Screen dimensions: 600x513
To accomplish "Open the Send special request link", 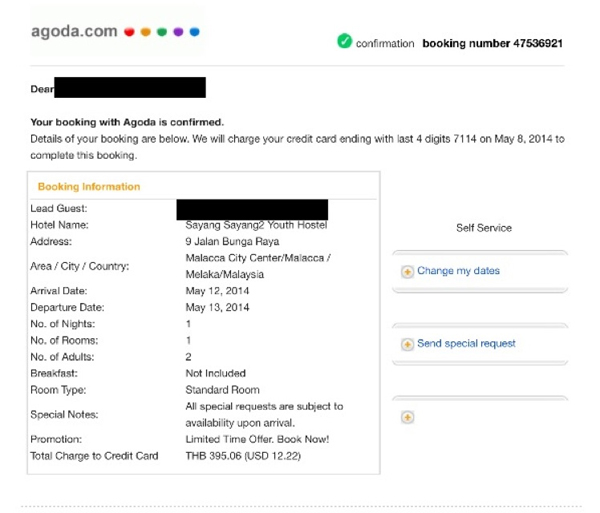I will click(466, 343).
